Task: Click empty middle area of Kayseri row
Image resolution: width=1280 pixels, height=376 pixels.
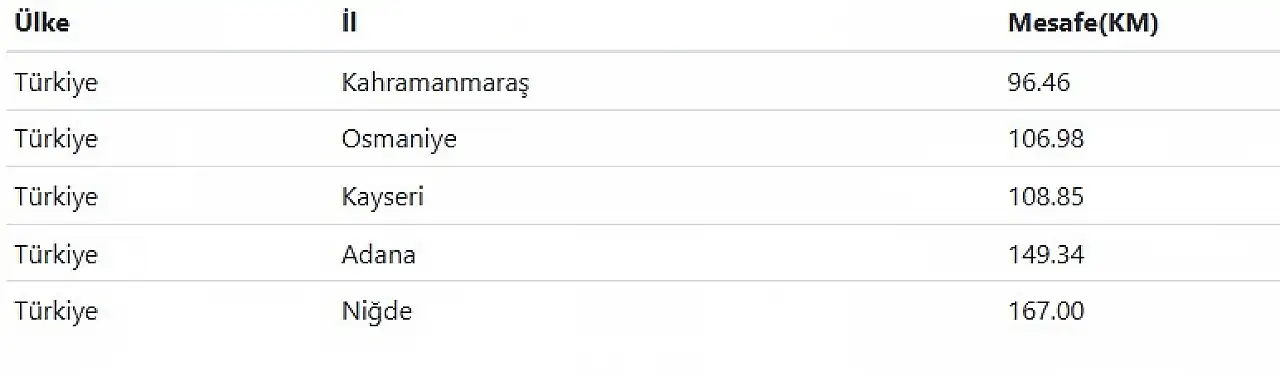Action: click(x=700, y=197)
